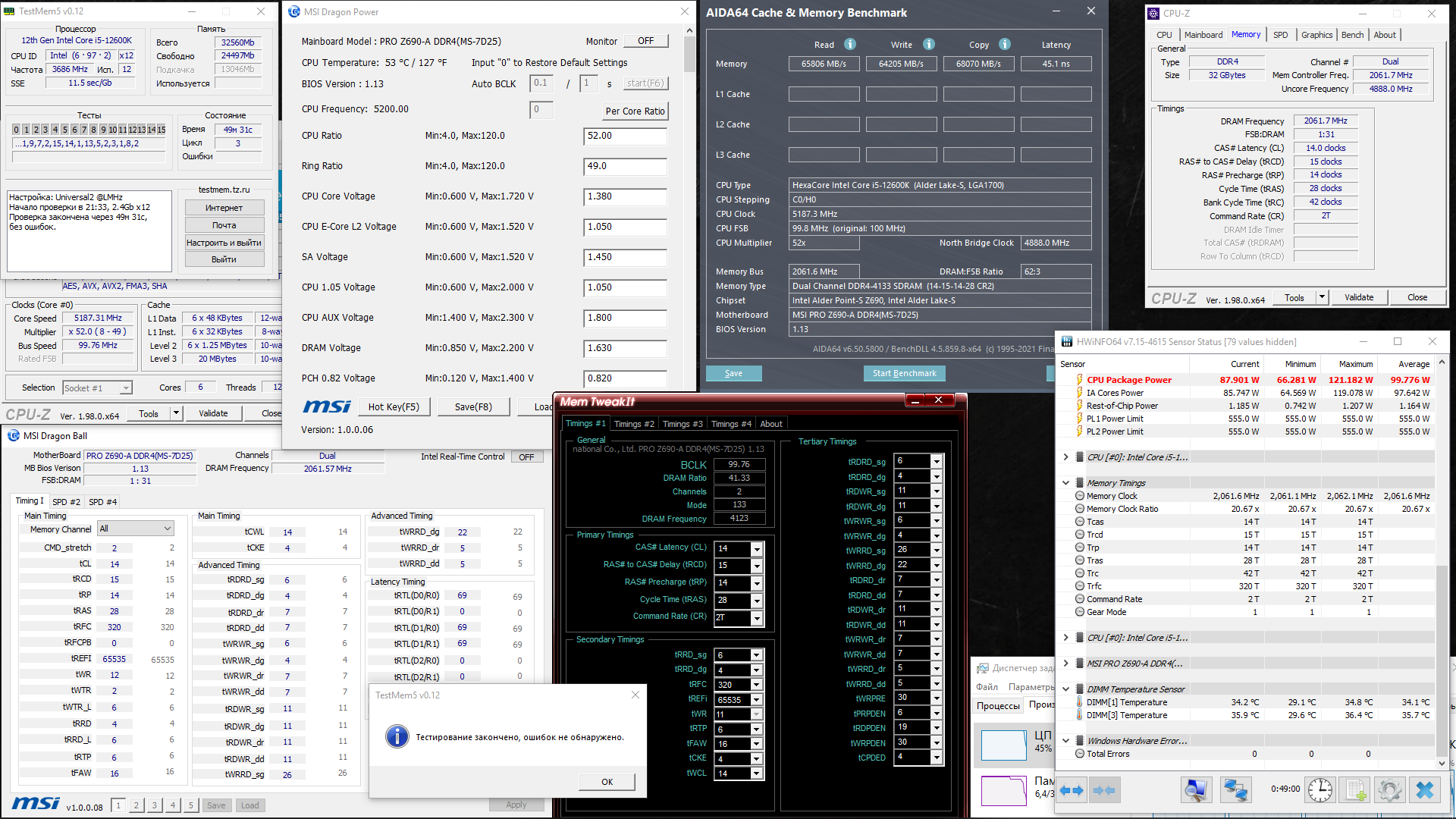Open Timings #2 tab in Mem TweakIt
1456x819 pixels.
tap(633, 424)
